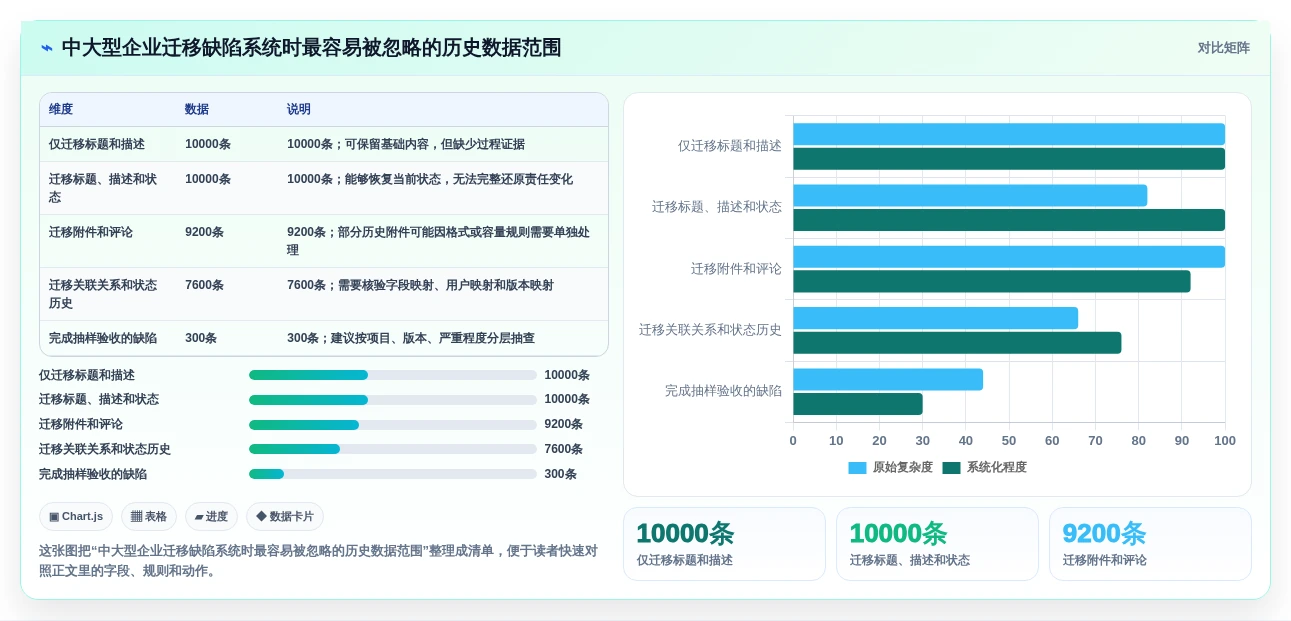Click chart axis label 完成抽样验收的缺陷
1291x621 pixels.
[724, 391]
